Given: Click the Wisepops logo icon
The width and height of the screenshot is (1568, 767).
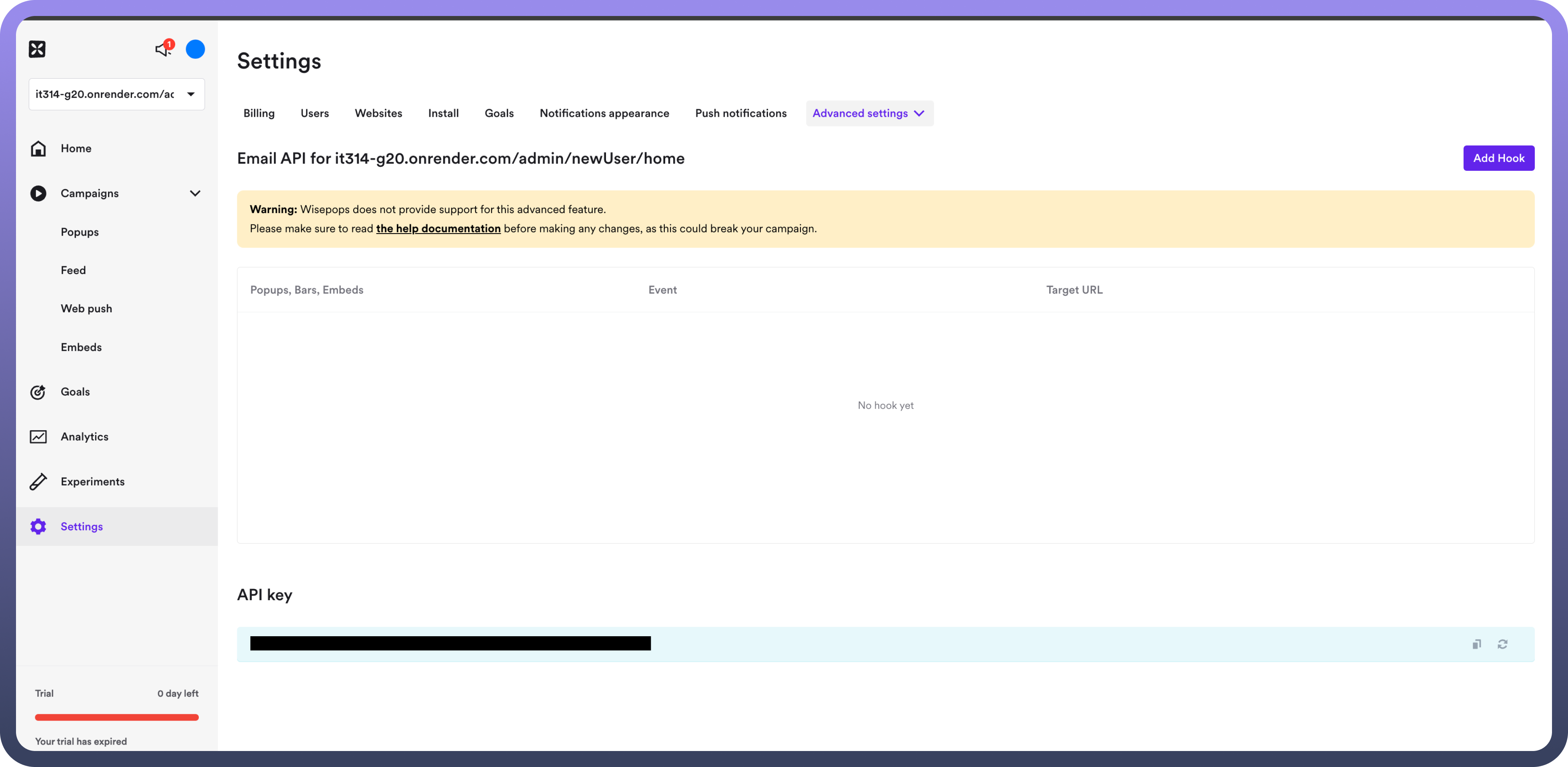Looking at the screenshot, I should (37, 49).
